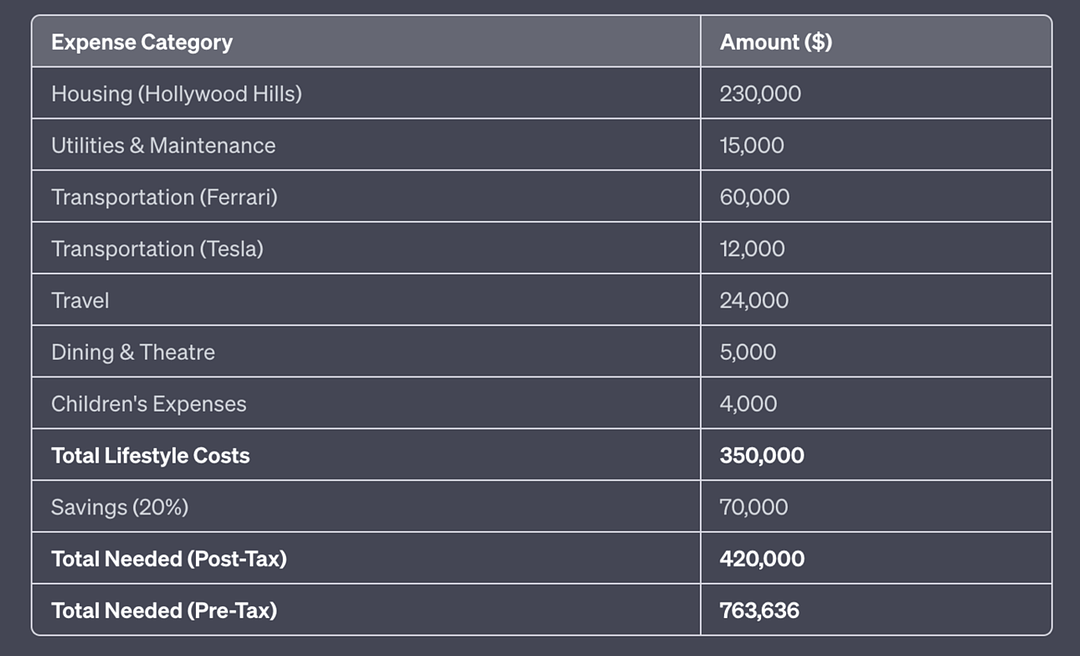Select the Transportation (Ferrari) cell
This screenshot has height=656, width=1080.
[x=164, y=198]
